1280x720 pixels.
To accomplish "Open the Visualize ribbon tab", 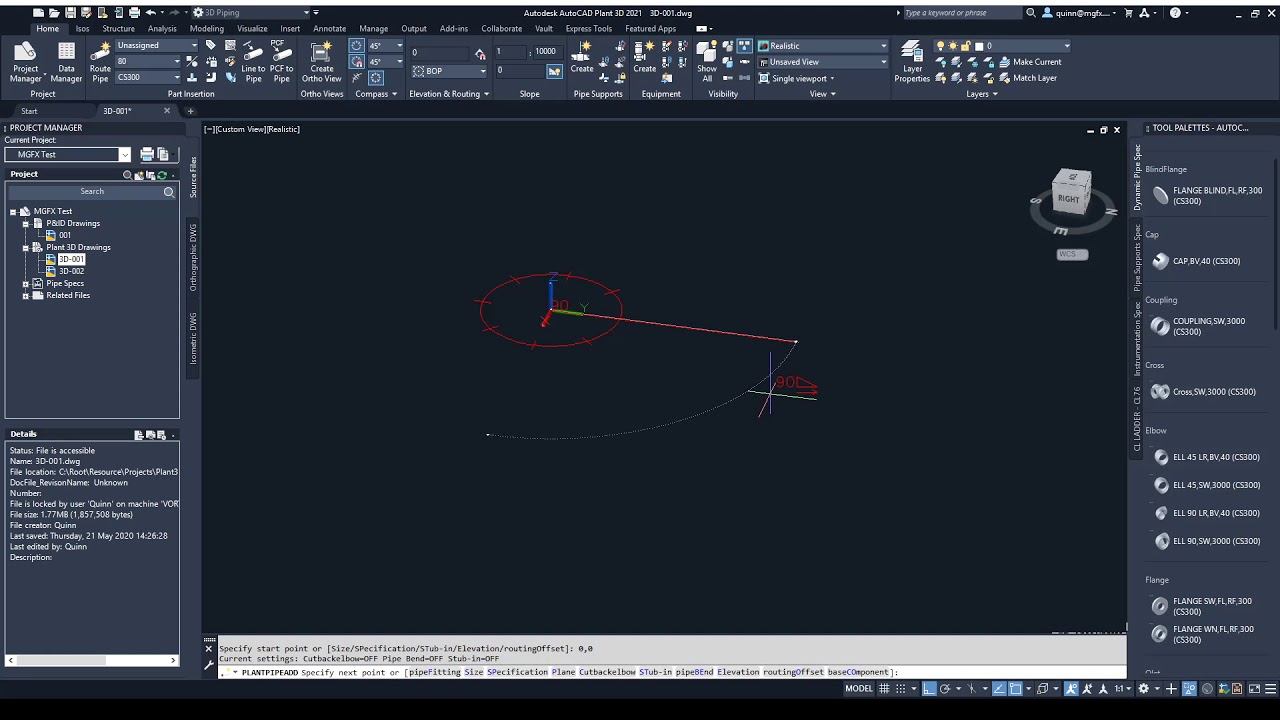I will (252, 29).
